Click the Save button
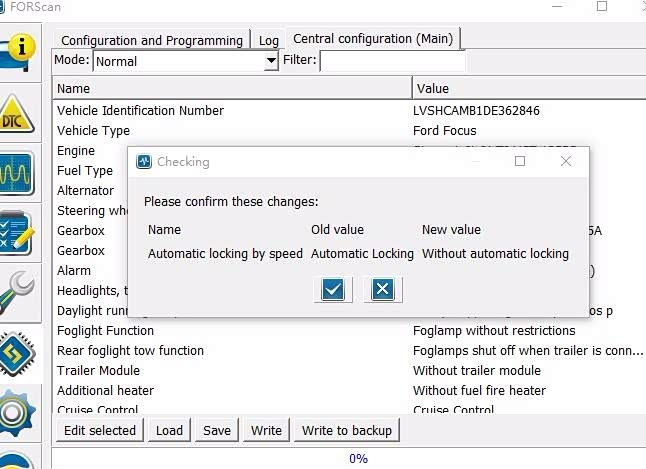This screenshot has width=646, height=469. (x=217, y=430)
